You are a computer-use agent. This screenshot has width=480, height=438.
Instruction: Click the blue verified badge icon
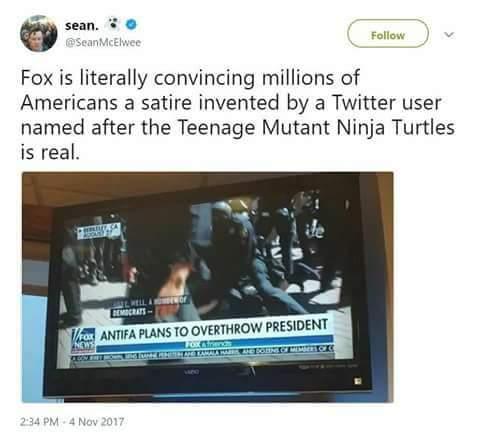pyautogui.click(x=131, y=25)
